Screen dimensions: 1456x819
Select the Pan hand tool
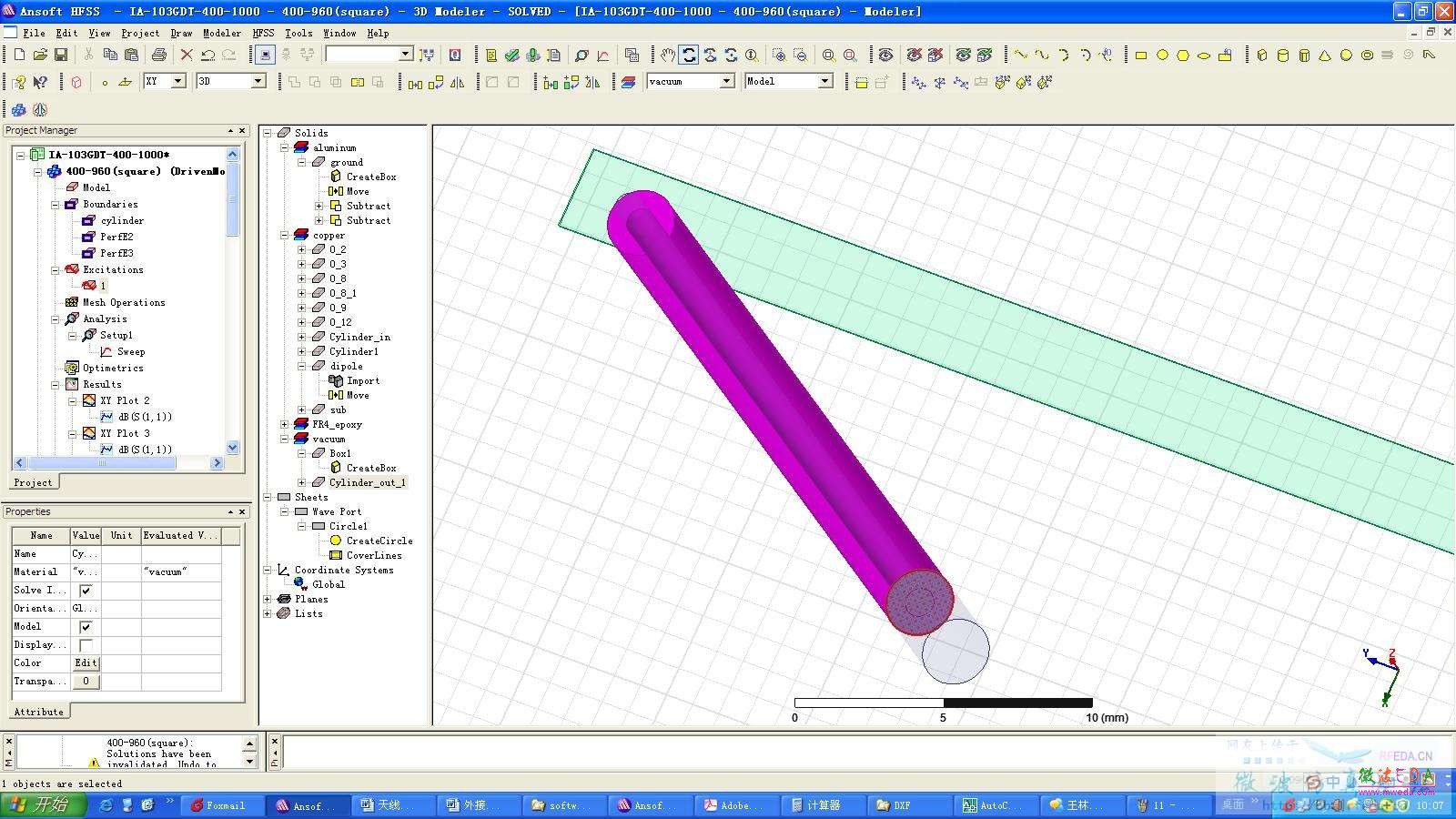[x=668, y=55]
